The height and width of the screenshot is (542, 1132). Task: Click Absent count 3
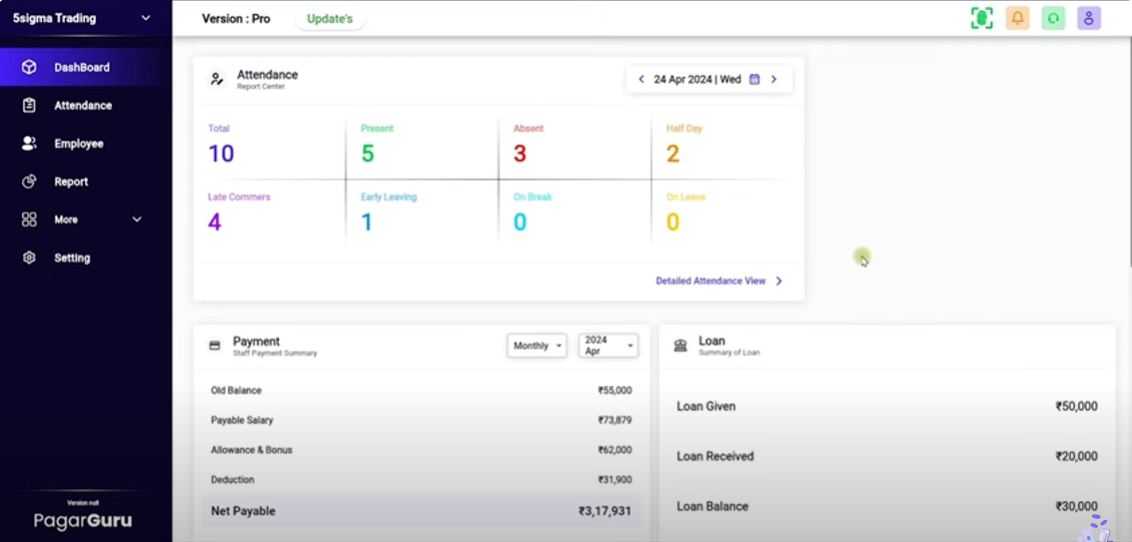tap(520, 154)
